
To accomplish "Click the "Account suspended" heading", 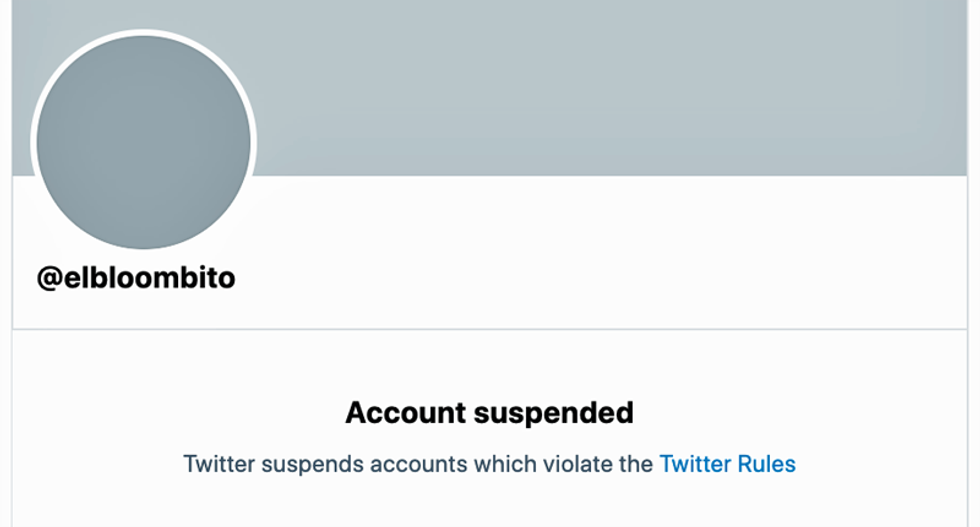I will (489, 412).
